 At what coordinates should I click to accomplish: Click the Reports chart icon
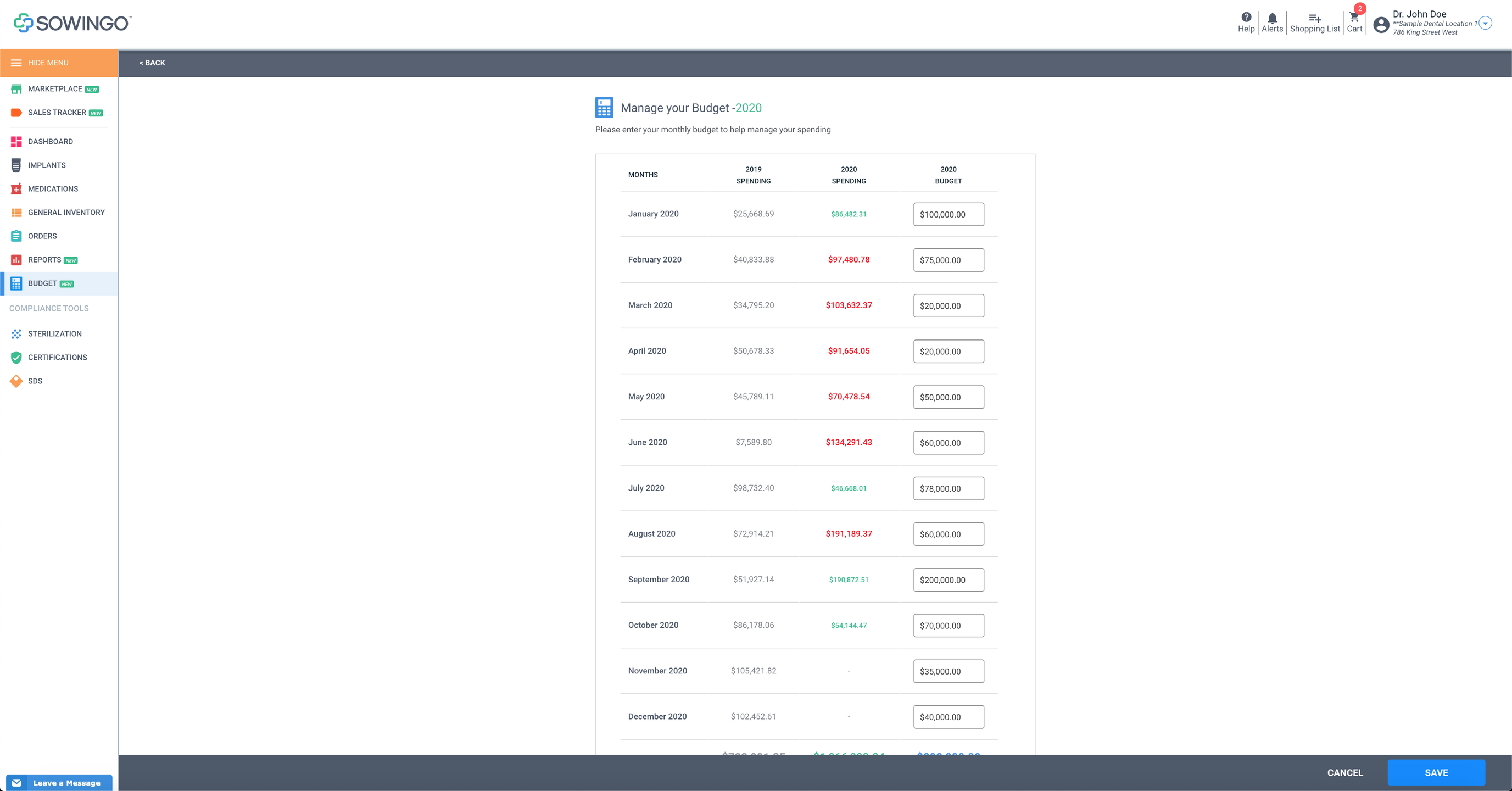point(16,260)
